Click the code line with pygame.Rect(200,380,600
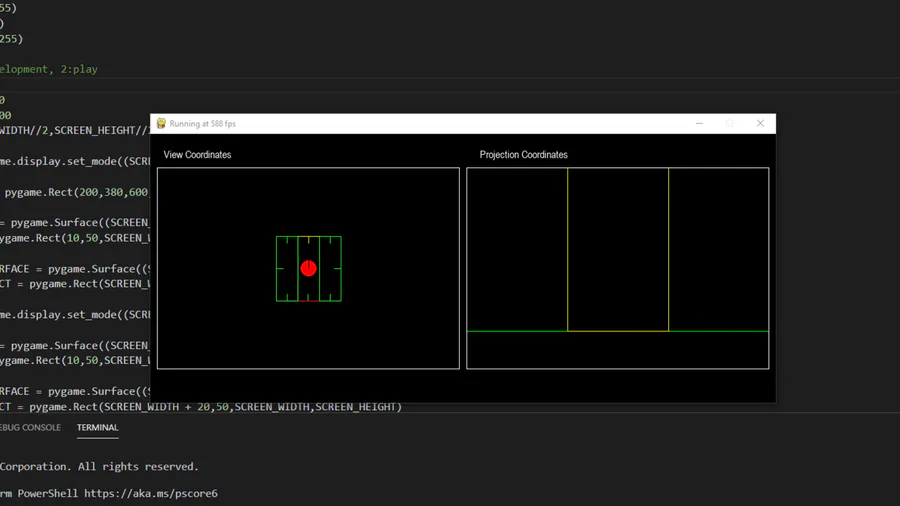Image resolution: width=900 pixels, height=506 pixels. tap(75, 192)
